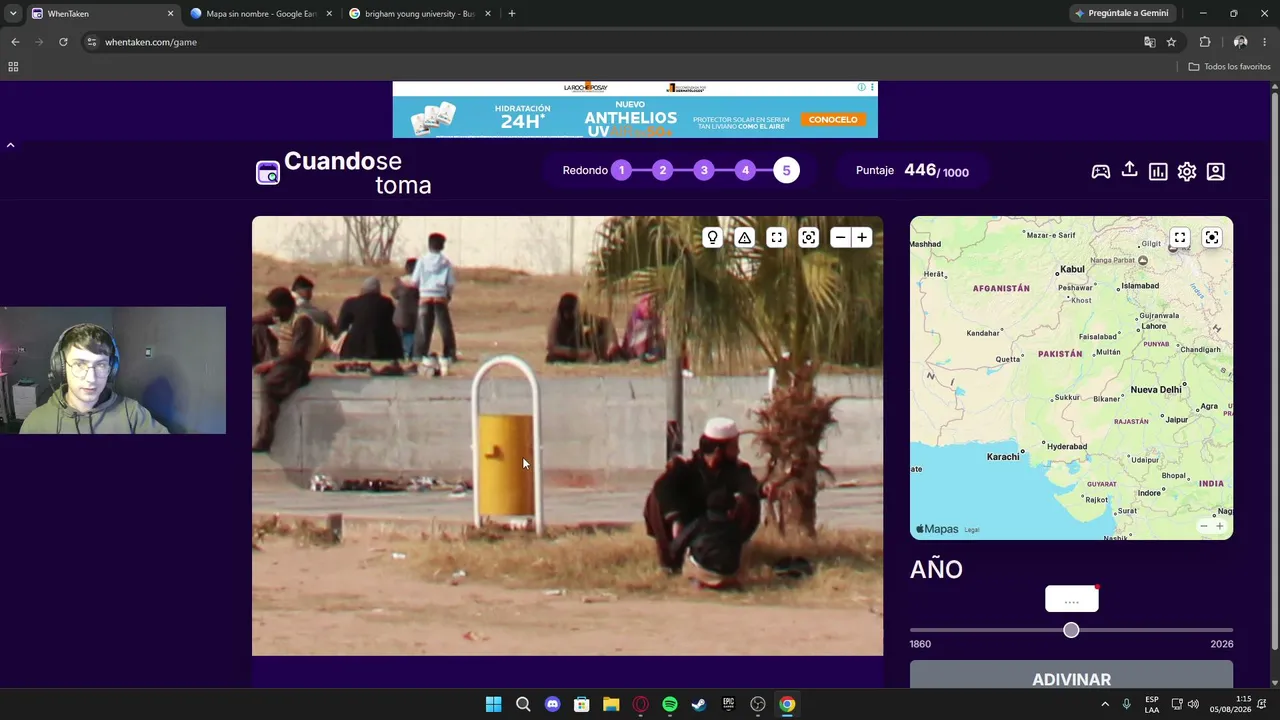The width and height of the screenshot is (1280, 720).
Task: Zoom in on the photo
Action: tap(862, 237)
